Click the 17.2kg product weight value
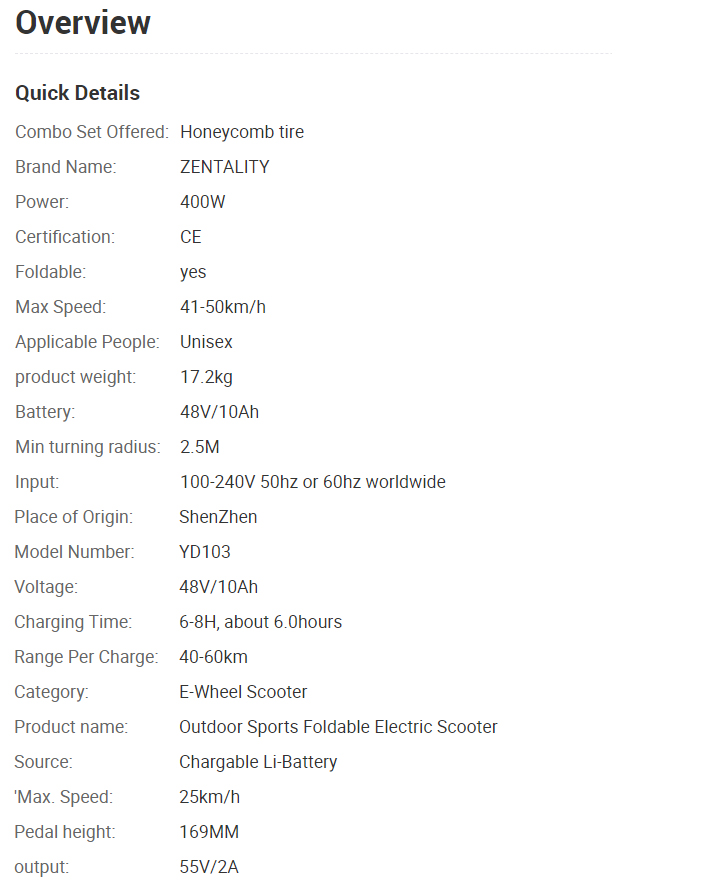 pos(206,377)
